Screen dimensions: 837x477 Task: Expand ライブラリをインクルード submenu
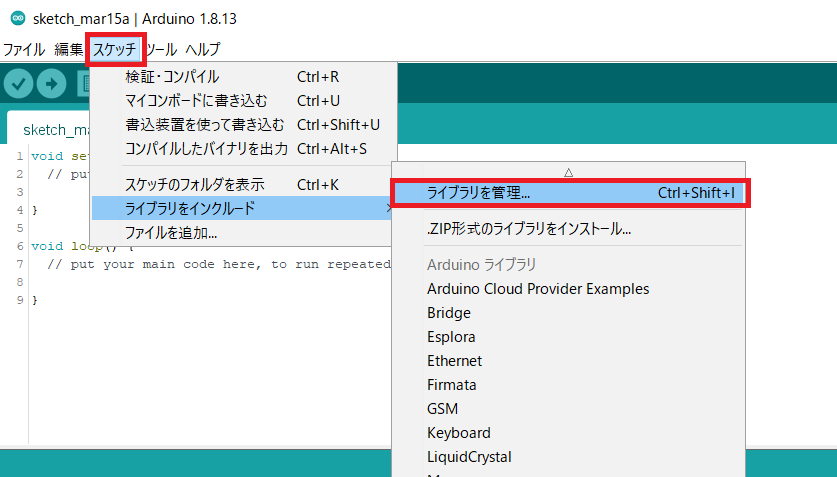pyautogui.click(x=244, y=208)
